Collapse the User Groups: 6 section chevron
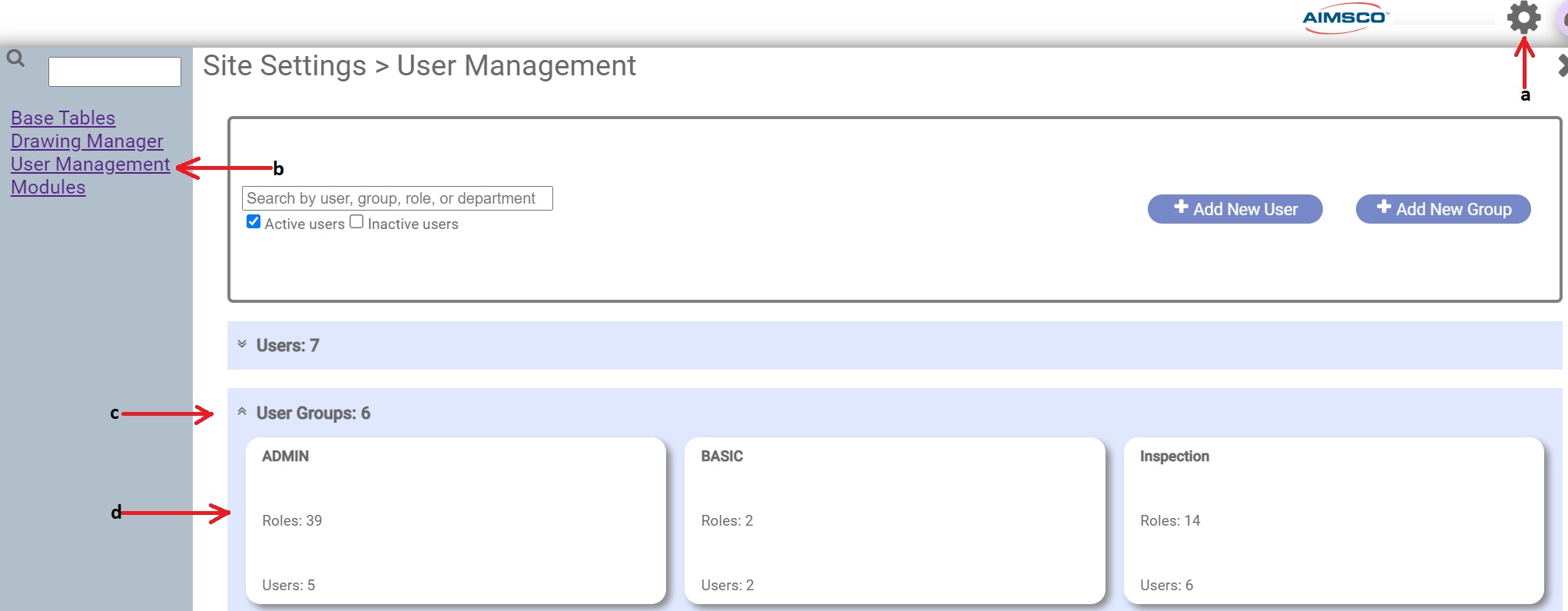The image size is (1568, 611). pos(242,412)
